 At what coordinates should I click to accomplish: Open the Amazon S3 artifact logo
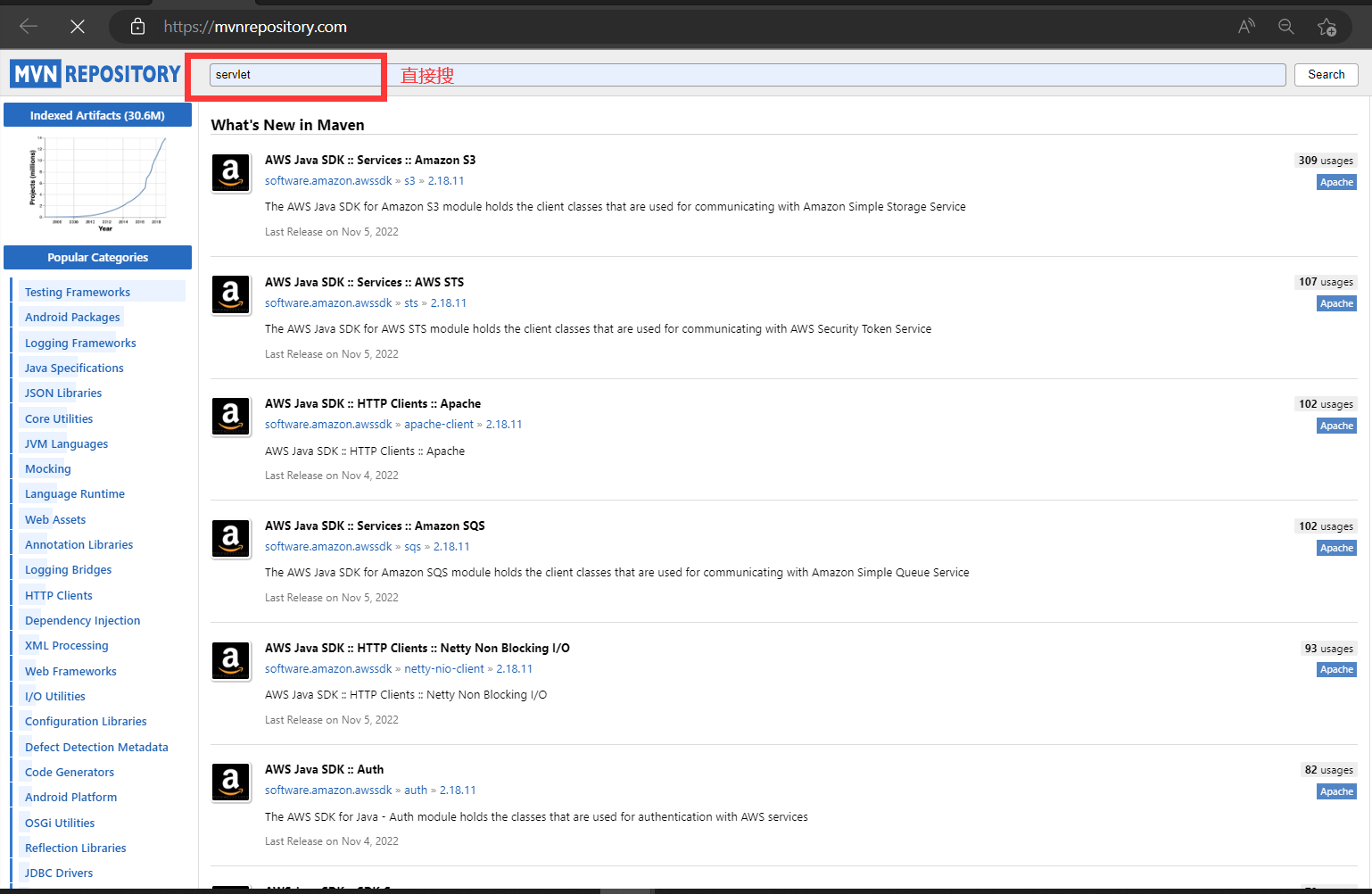(231, 172)
